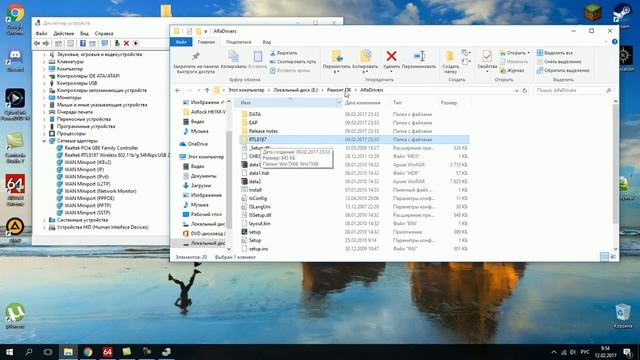Sort by Размер column header

(x=449, y=103)
